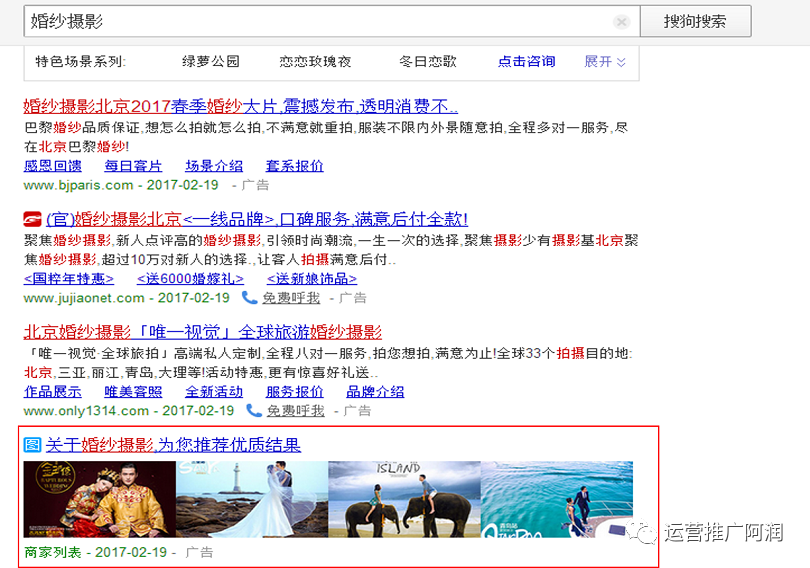This screenshot has height=568, width=810.
Task: Open the 感恩回馈 sublink
Action: click(x=53, y=166)
